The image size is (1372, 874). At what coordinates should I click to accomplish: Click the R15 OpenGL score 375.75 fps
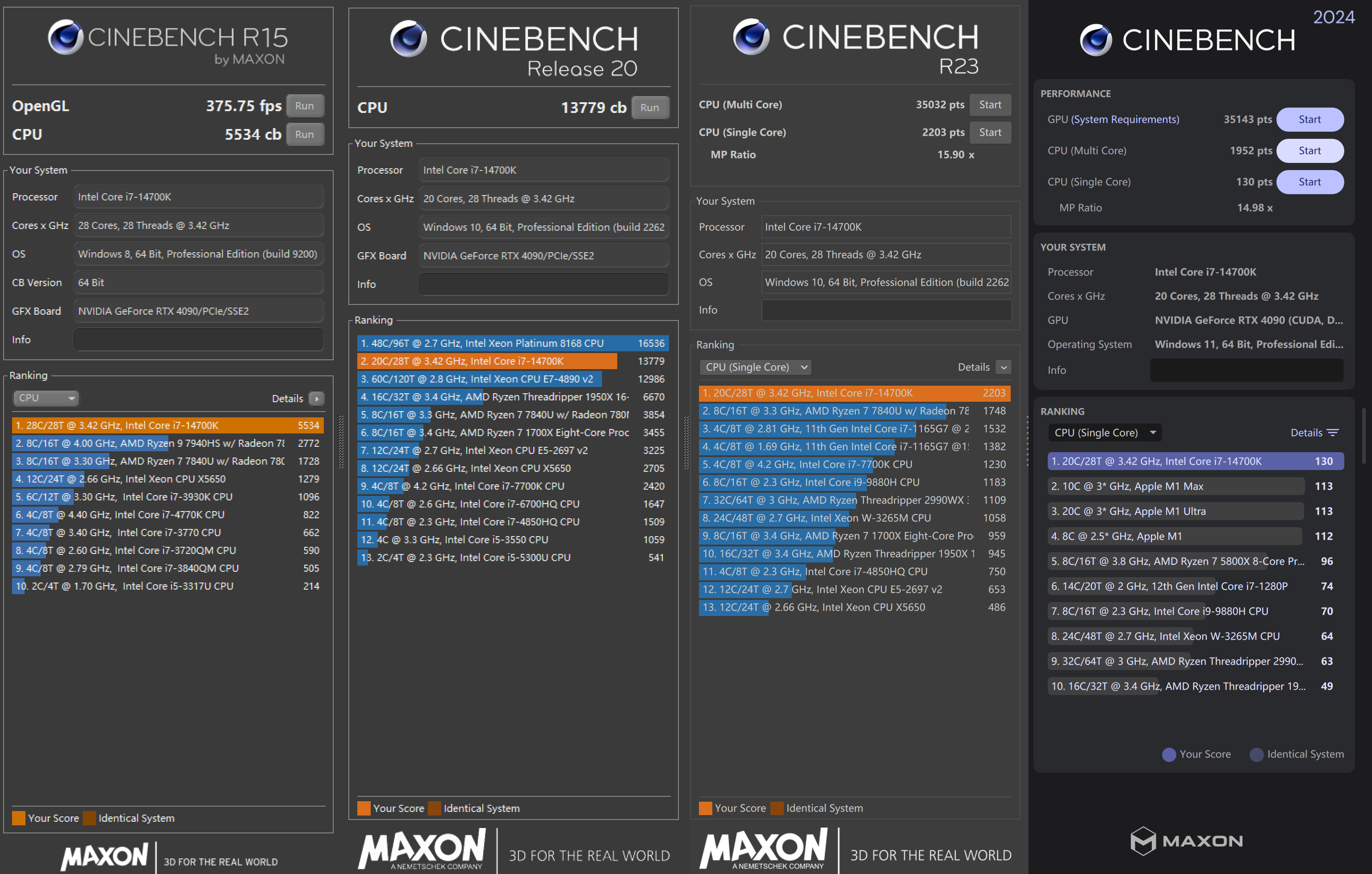click(x=244, y=106)
